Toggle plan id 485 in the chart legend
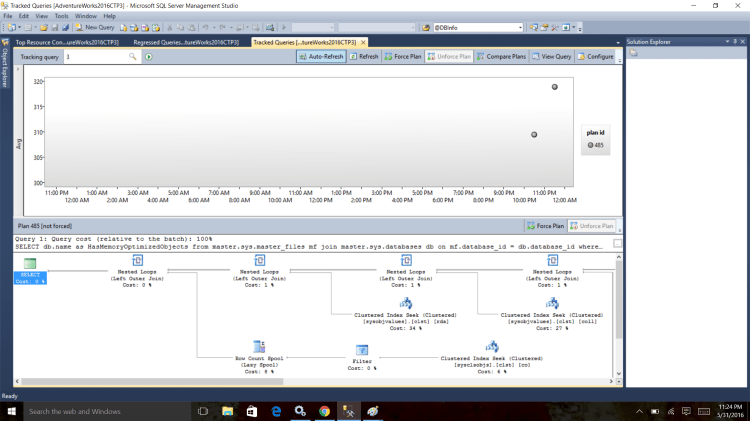Image resolution: width=750 pixels, height=421 pixels. (594, 145)
